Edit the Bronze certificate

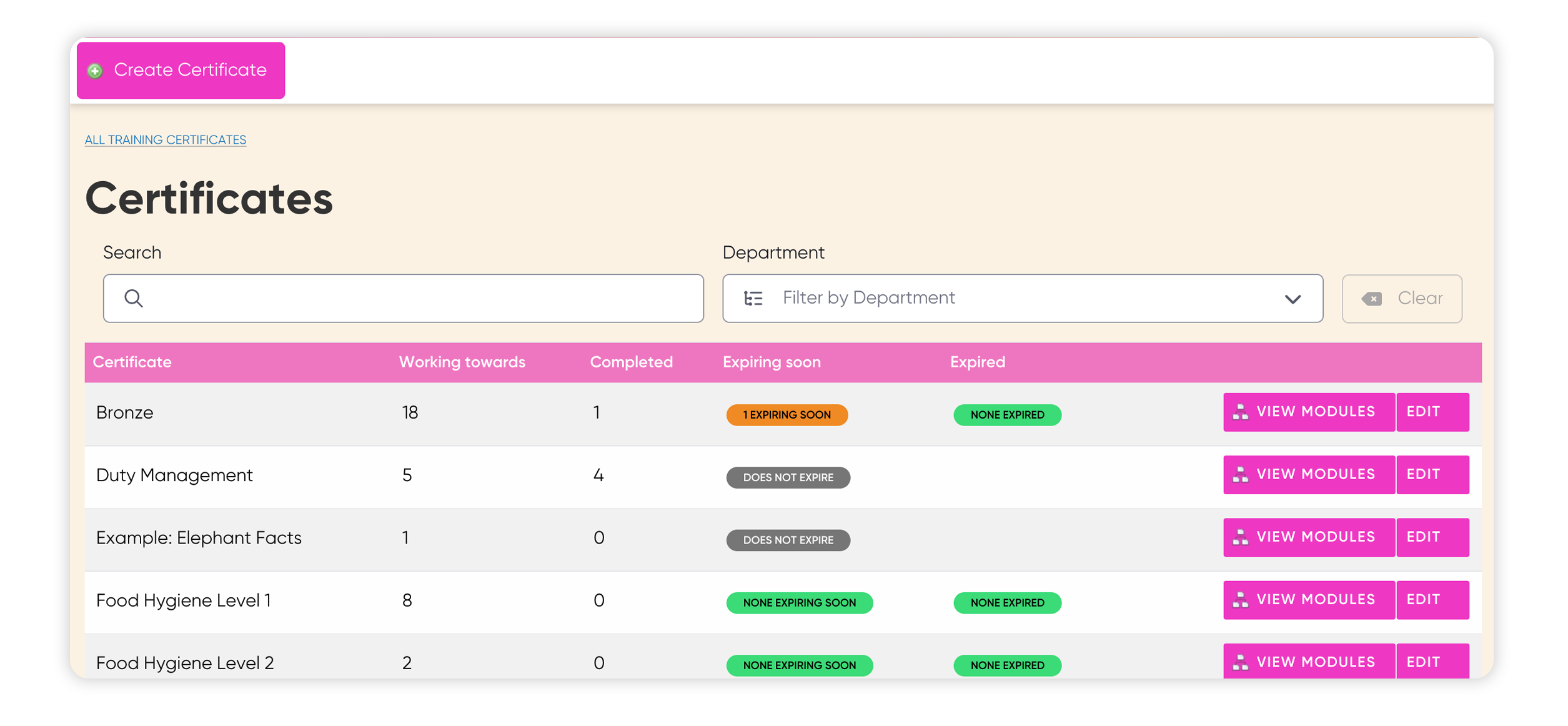point(1432,412)
